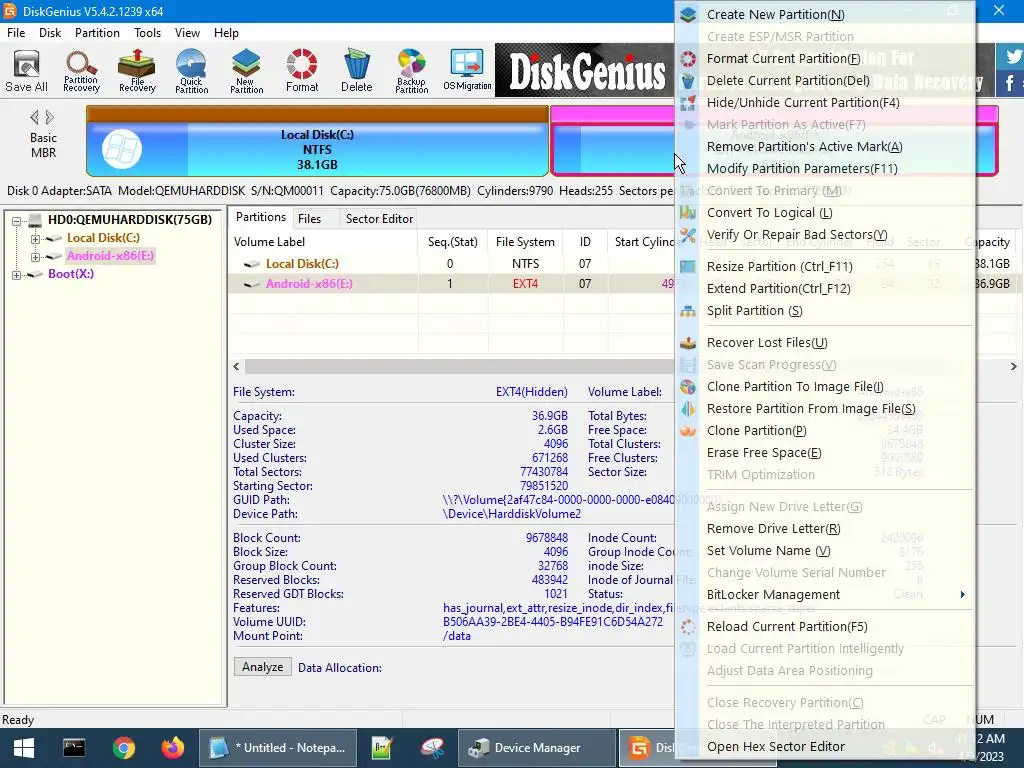Screen dimensions: 1024x768
Task: Select Modify Partition Parameters(F11)
Action: [x=802, y=168]
